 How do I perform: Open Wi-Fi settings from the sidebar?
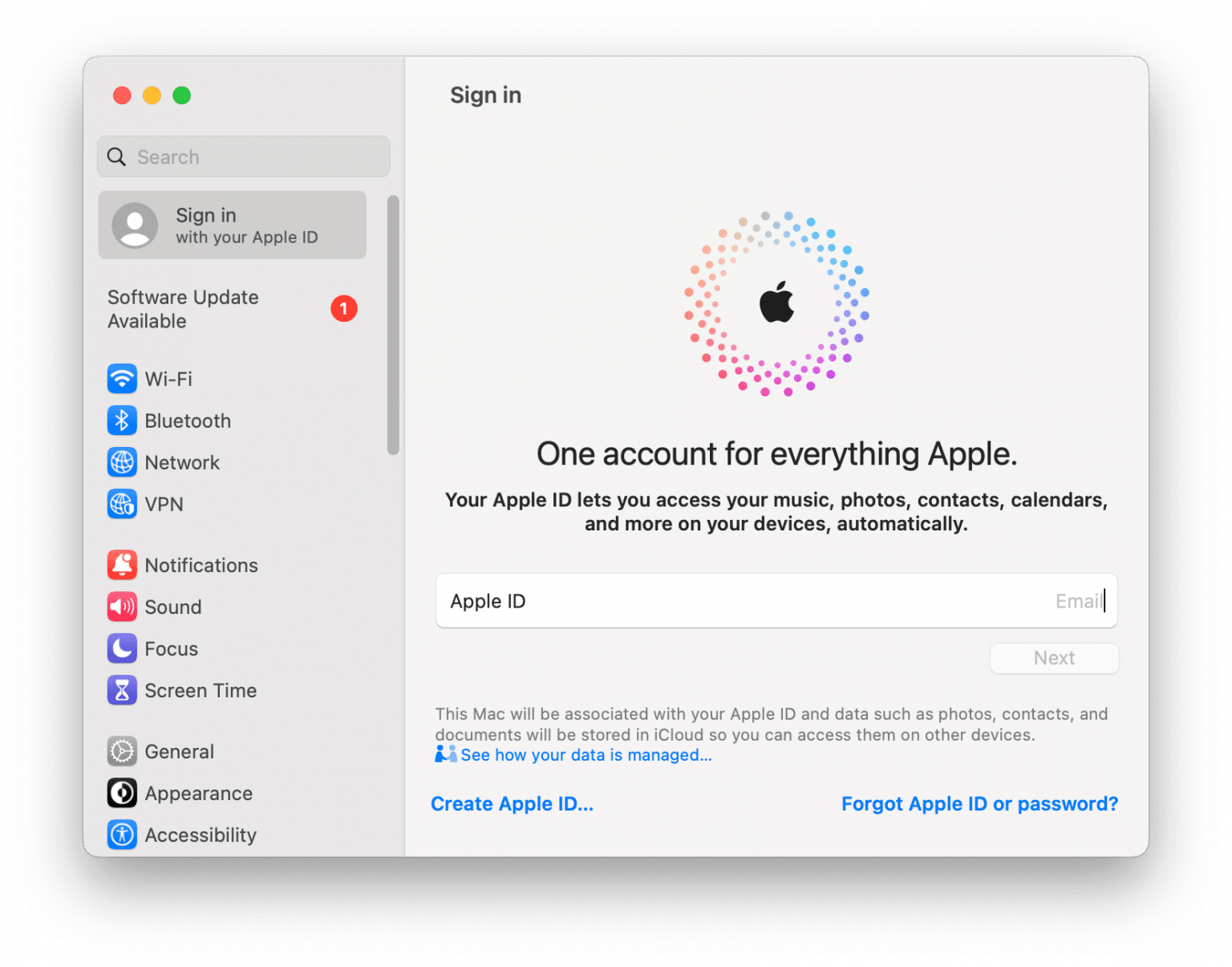tap(121, 379)
